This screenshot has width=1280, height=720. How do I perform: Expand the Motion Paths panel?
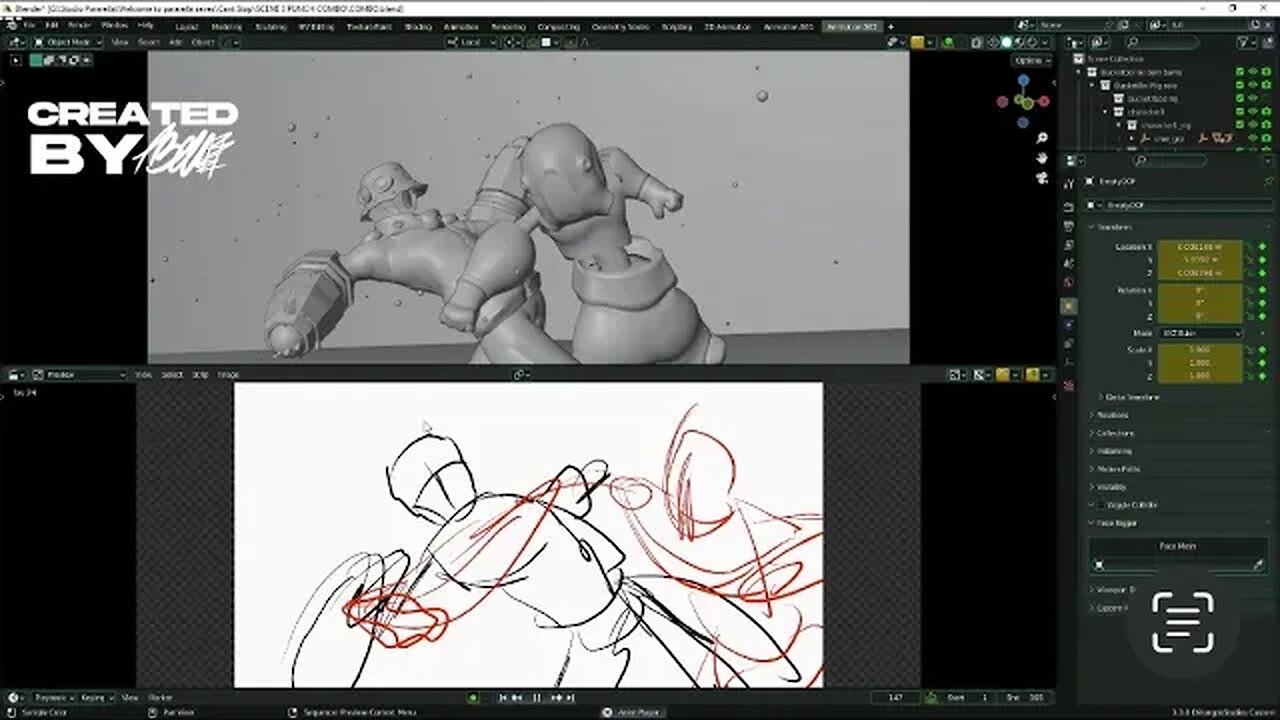(1117, 469)
